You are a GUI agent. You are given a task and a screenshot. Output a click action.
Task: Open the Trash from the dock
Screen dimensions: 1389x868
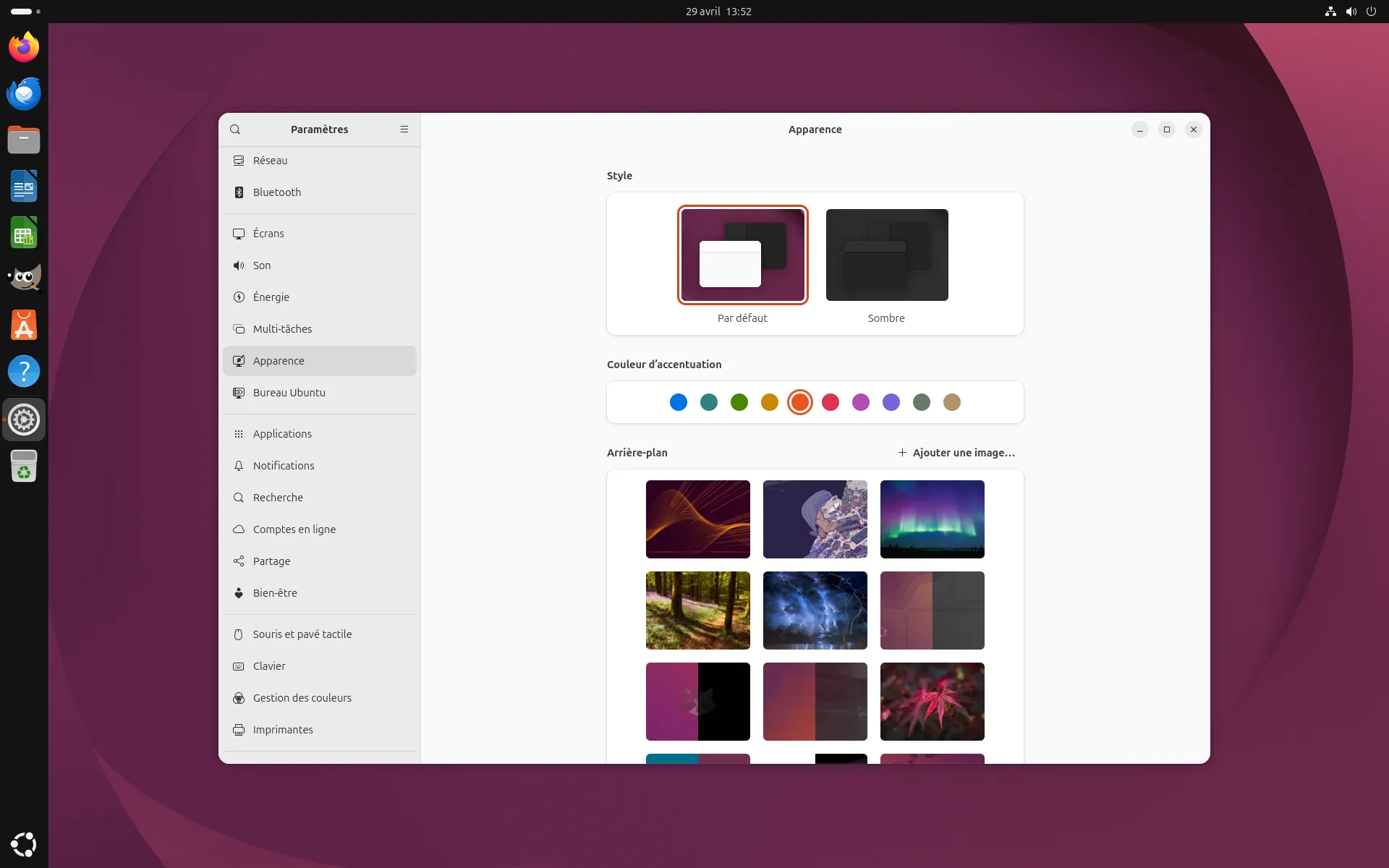click(24, 466)
